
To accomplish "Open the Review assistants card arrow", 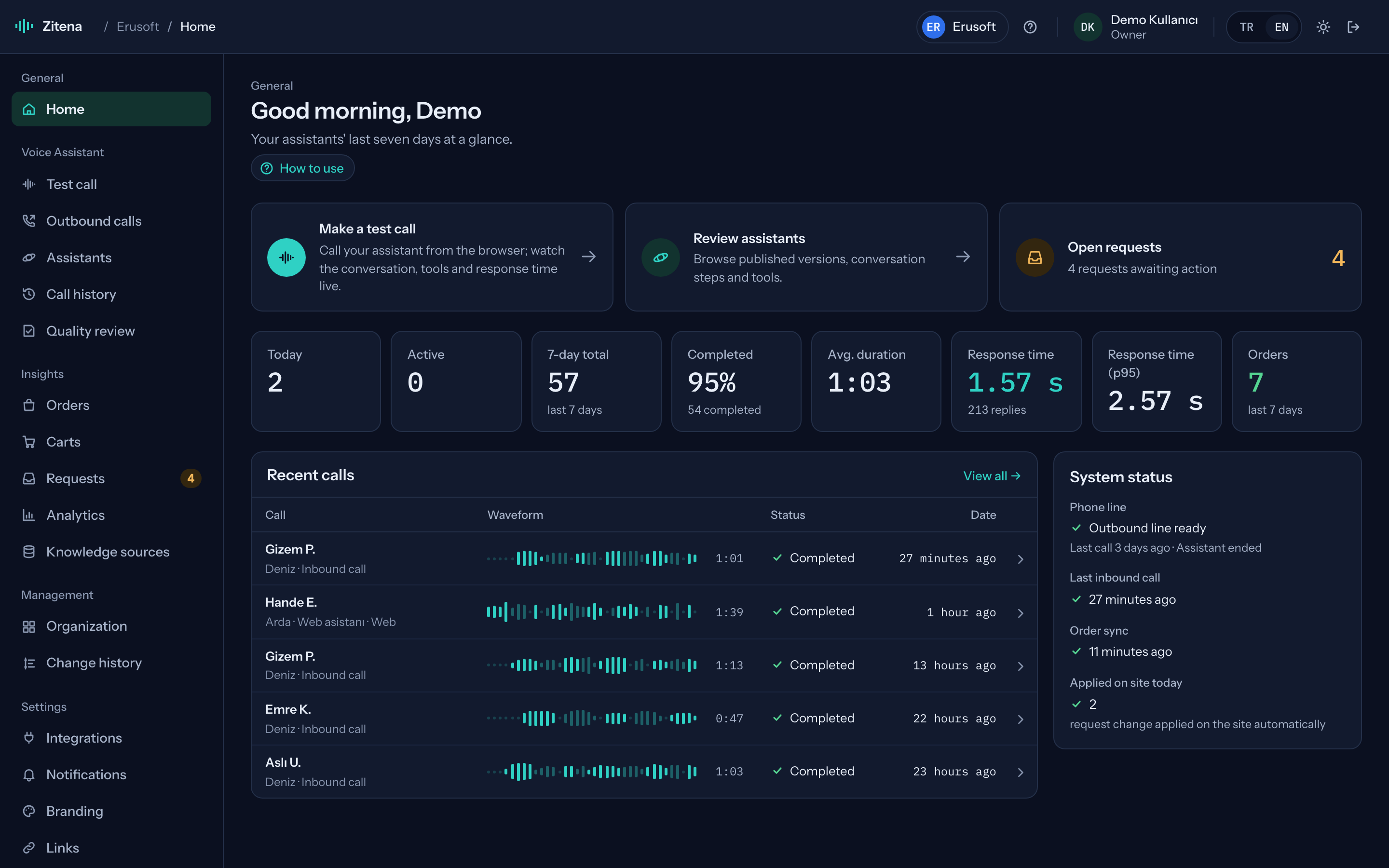I will coord(963,257).
